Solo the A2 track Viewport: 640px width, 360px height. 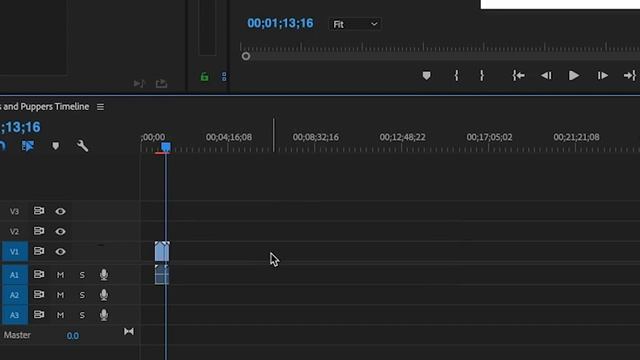coord(82,295)
